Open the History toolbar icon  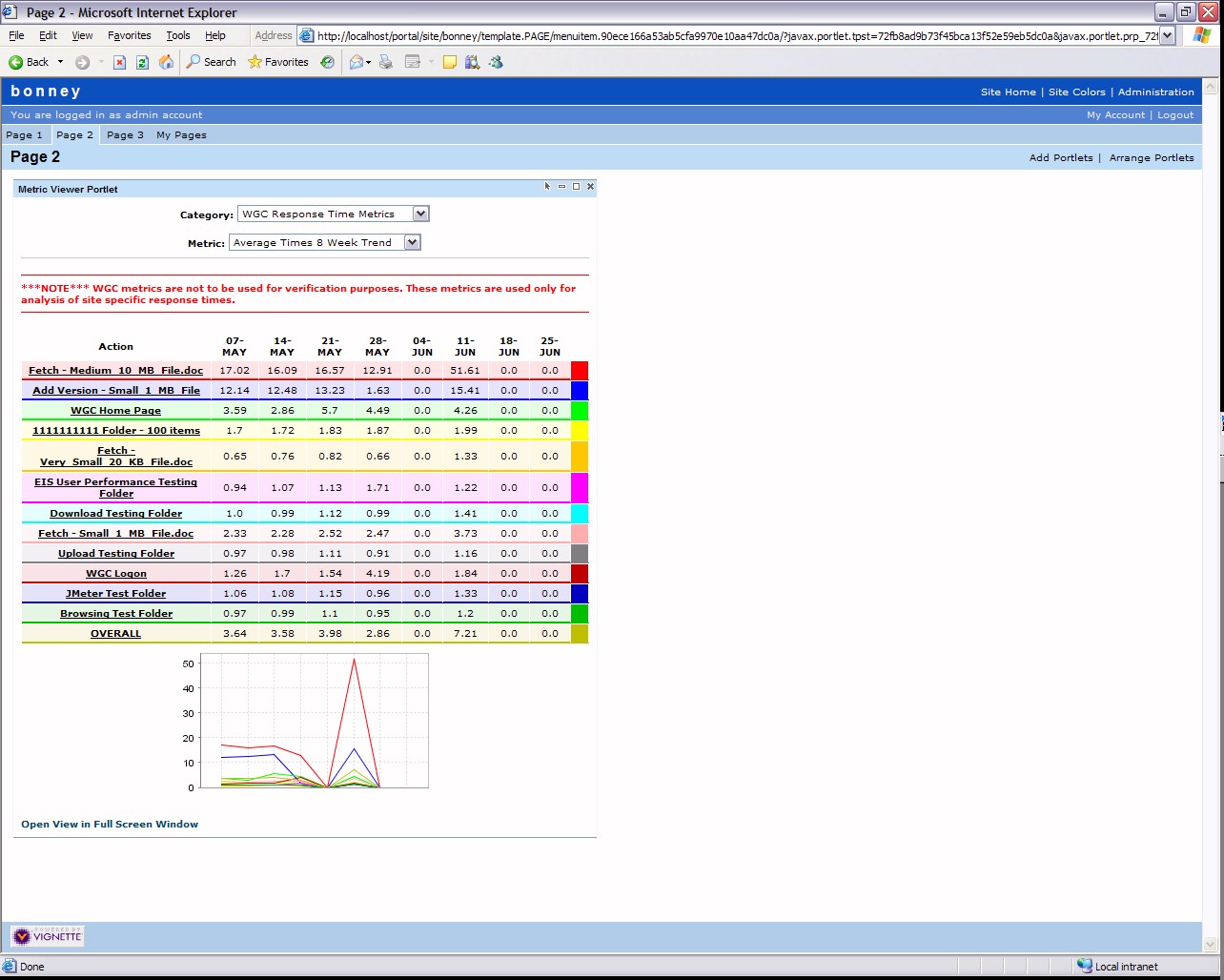point(327,62)
